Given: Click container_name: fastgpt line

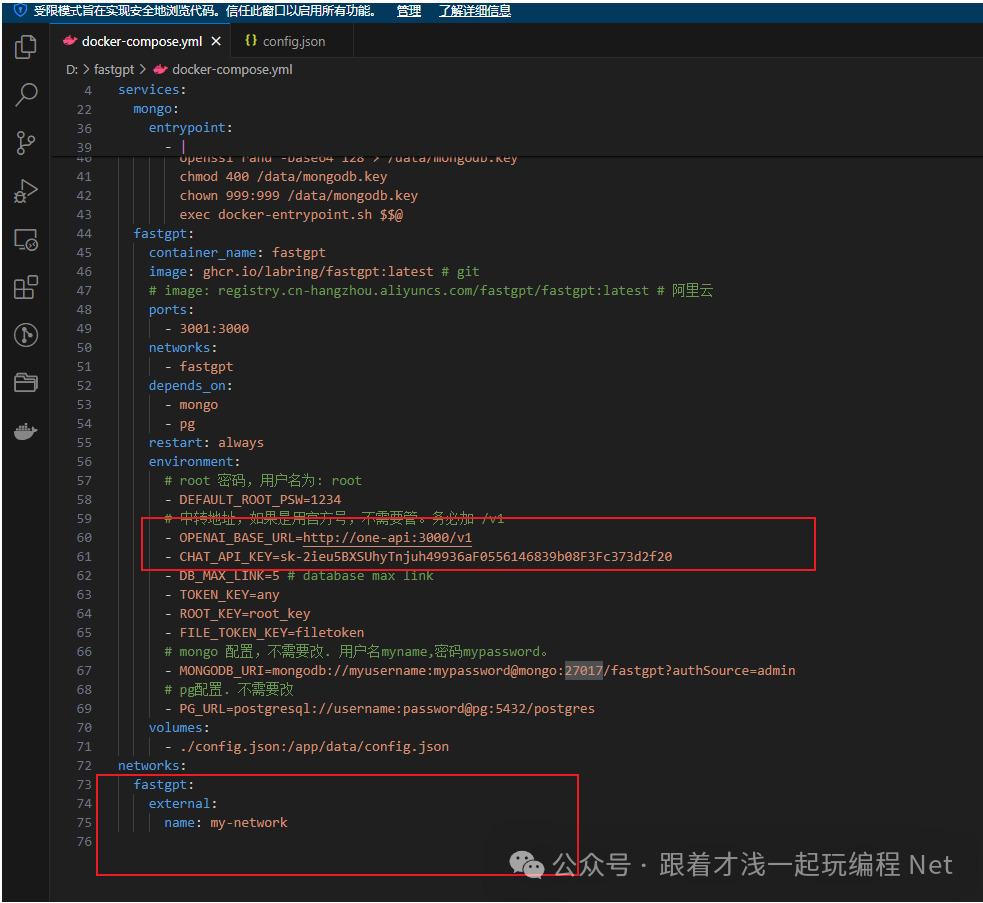Looking at the screenshot, I should tap(237, 252).
